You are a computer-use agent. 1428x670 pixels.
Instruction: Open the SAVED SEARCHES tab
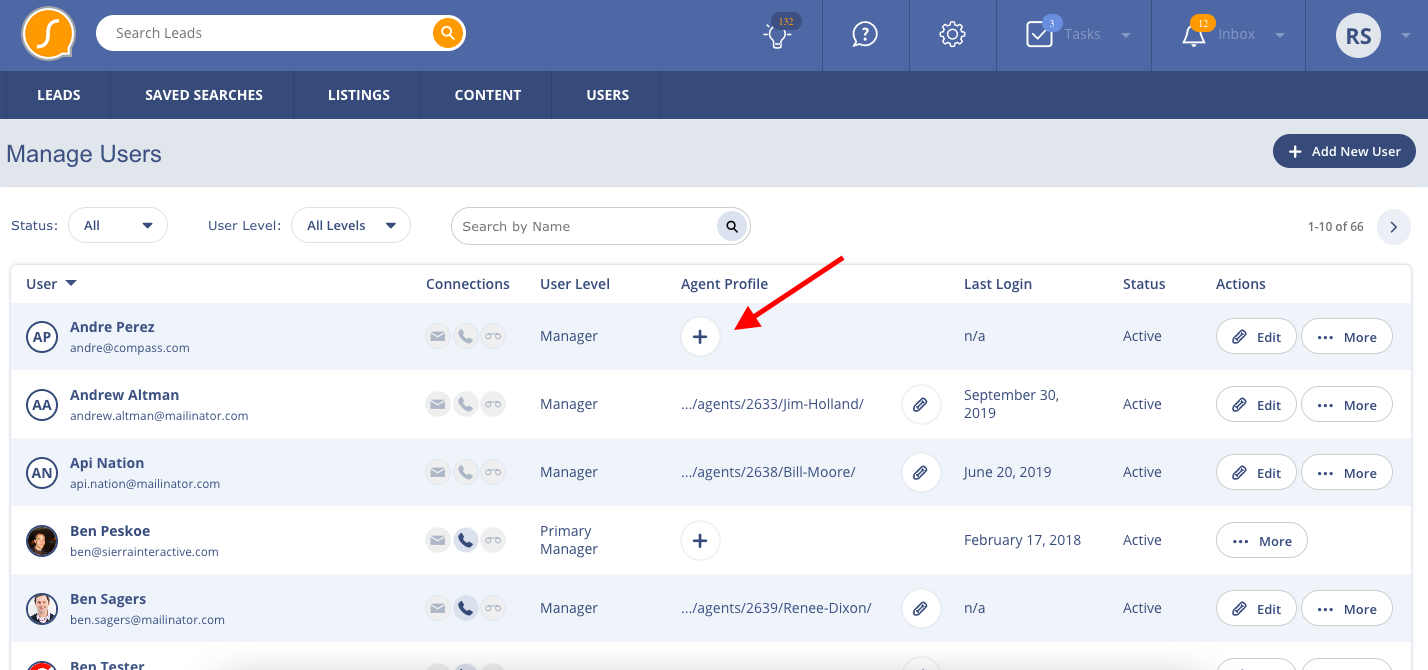[x=204, y=95]
